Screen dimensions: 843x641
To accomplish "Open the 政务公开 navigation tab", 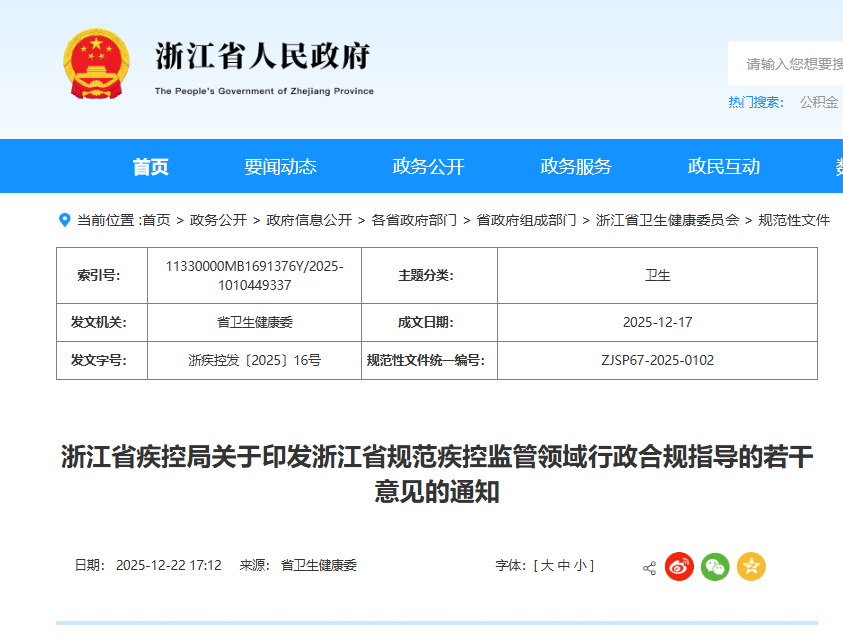I will [x=428, y=166].
